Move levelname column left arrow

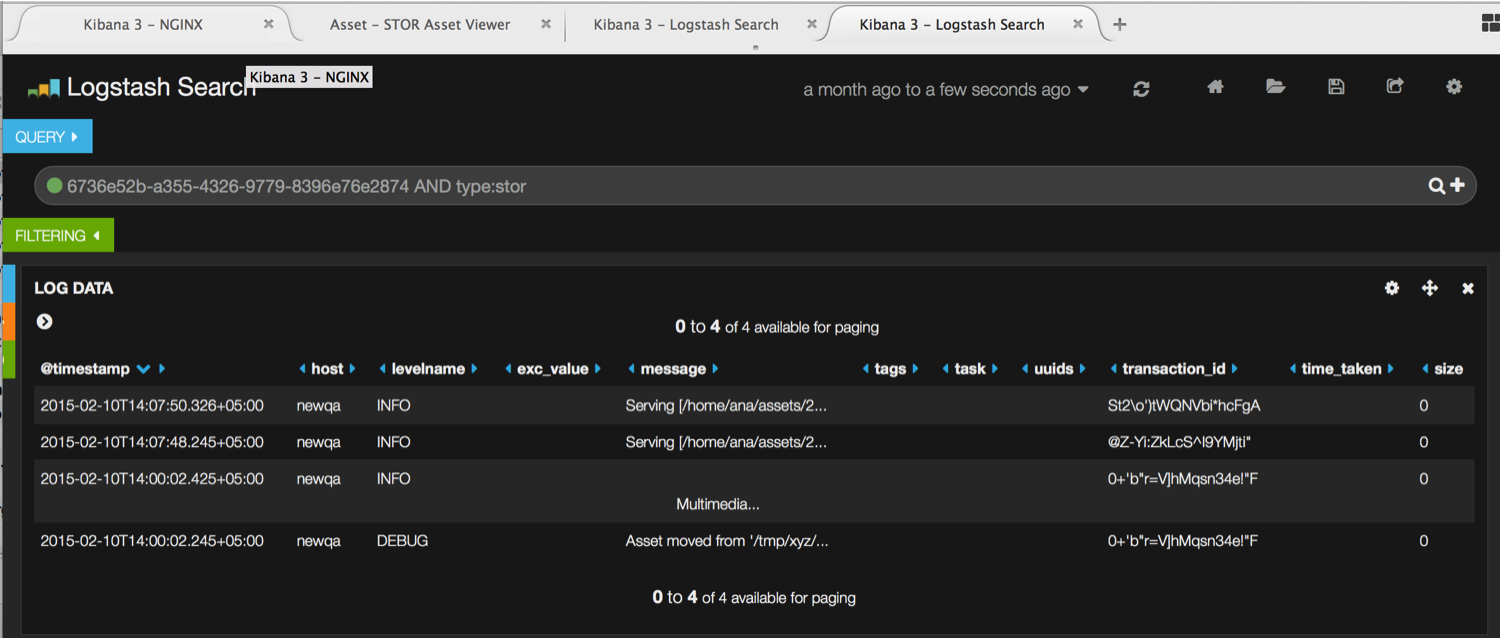(x=383, y=369)
